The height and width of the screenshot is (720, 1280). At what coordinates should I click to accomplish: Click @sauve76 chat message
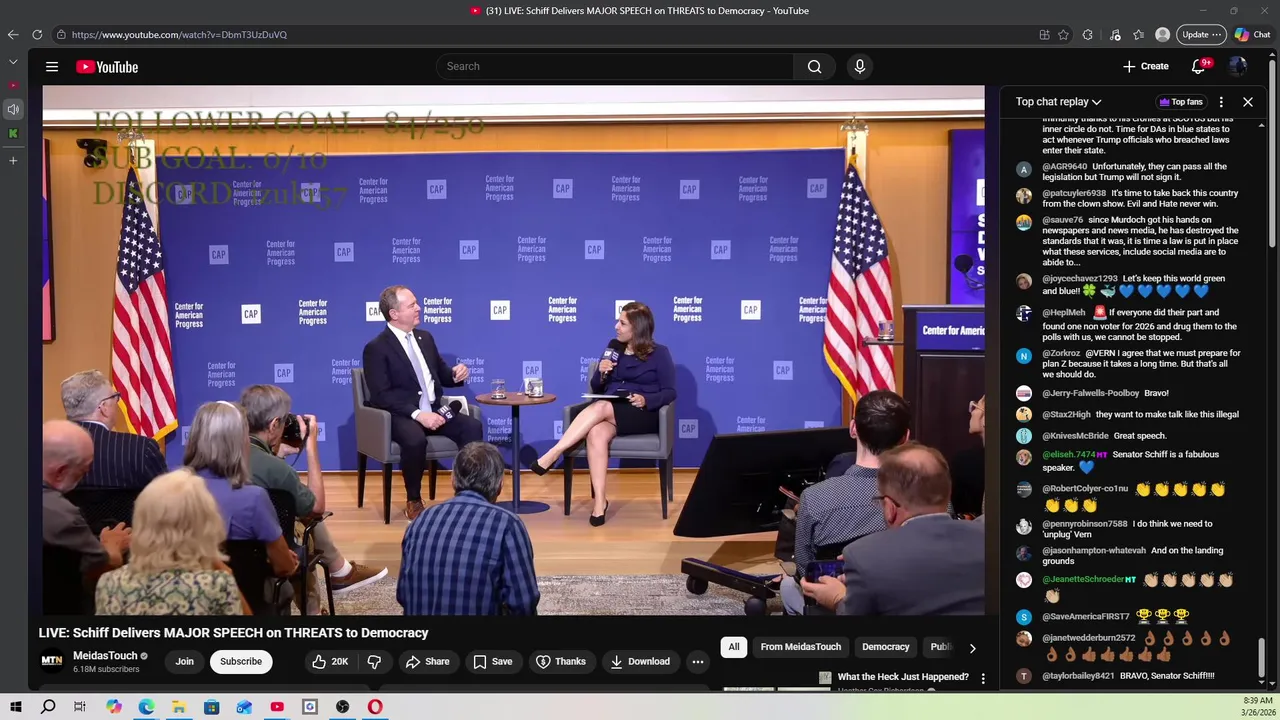(1140, 241)
